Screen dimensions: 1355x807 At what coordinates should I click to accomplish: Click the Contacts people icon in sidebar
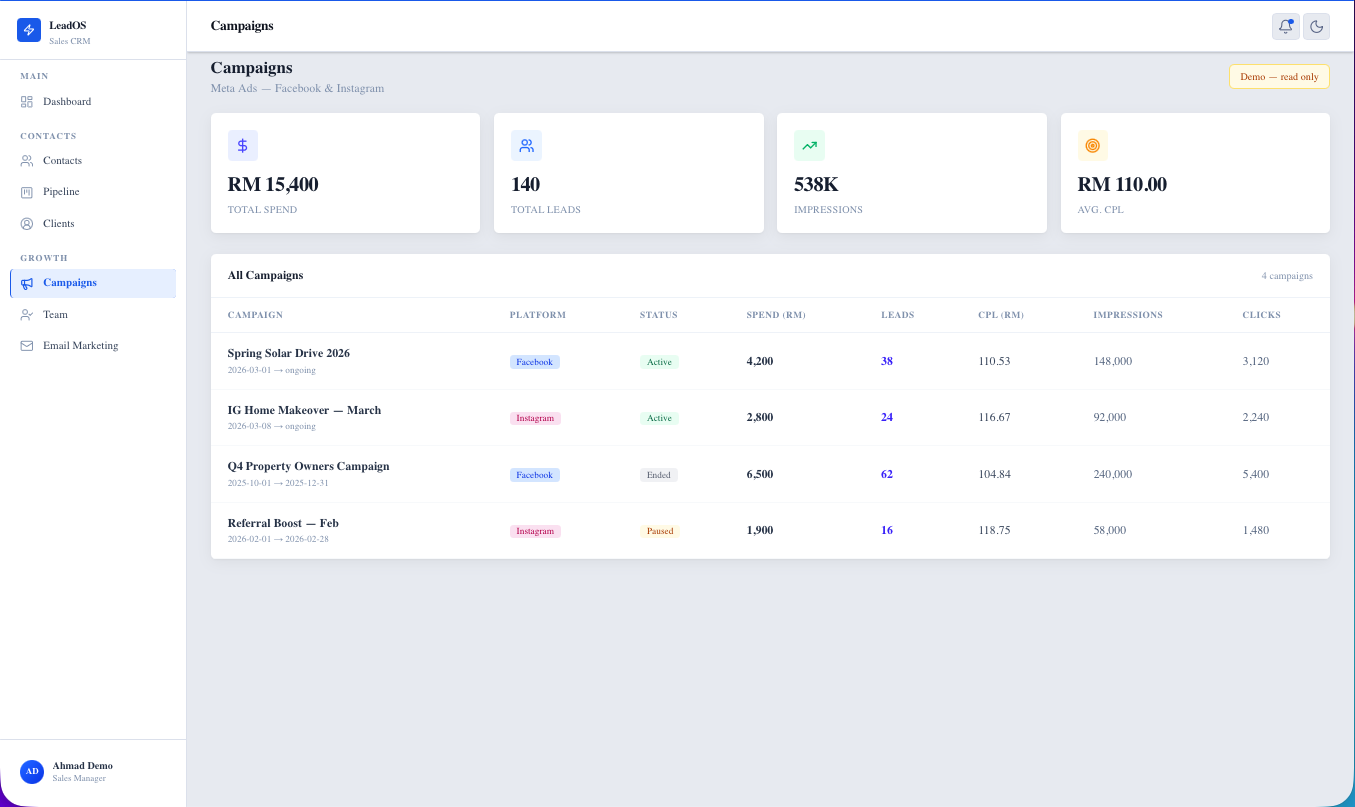tap(29, 160)
